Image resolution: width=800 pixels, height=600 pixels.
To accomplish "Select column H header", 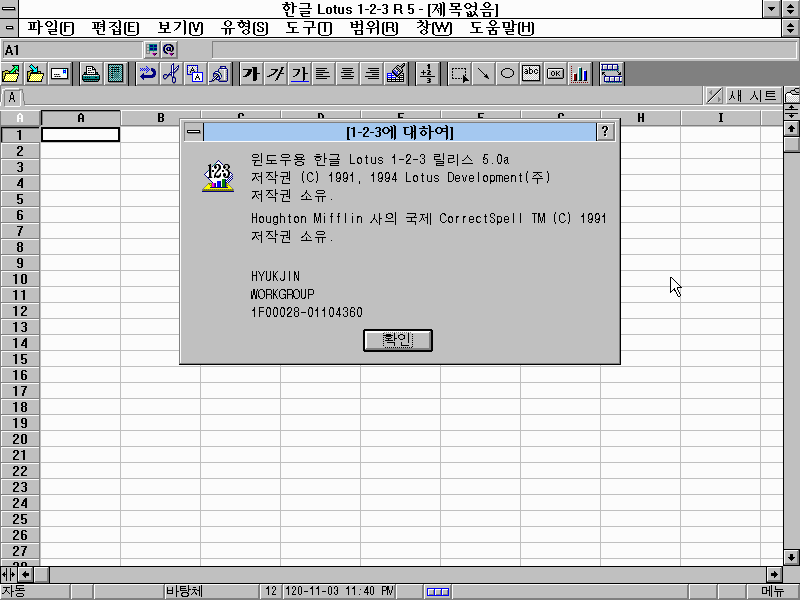I will point(640,118).
